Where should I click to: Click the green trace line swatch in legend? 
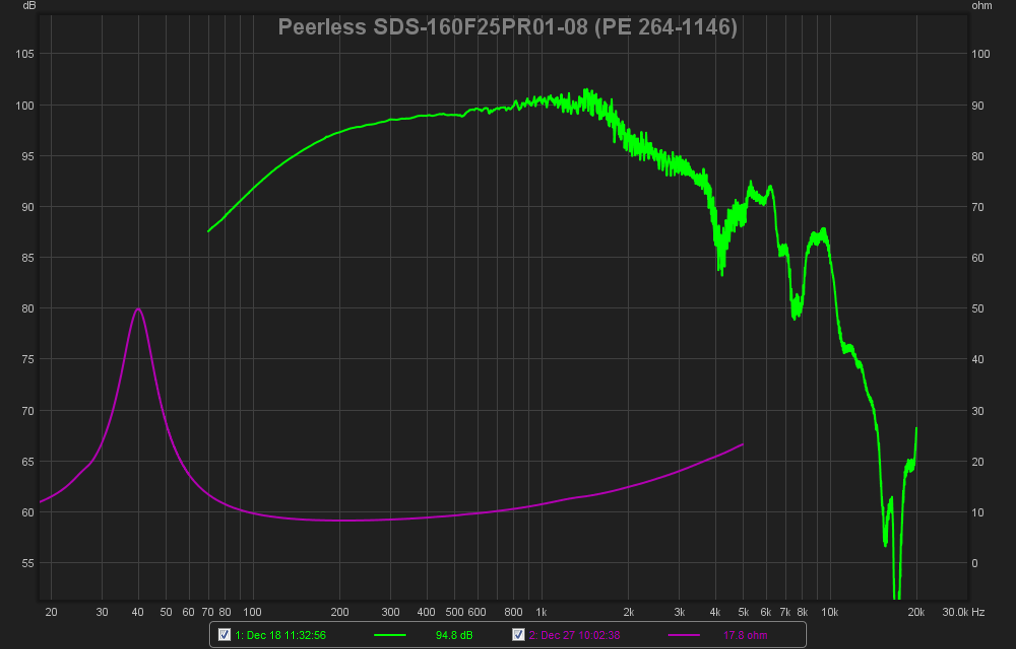[x=390, y=635]
